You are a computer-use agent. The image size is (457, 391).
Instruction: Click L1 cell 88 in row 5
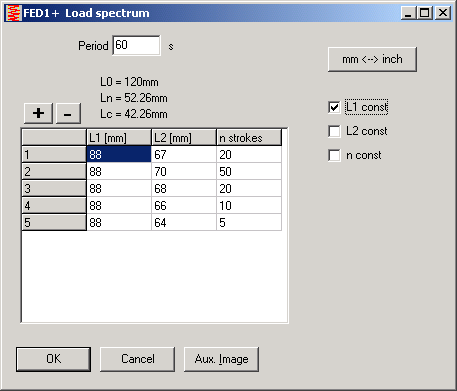[x=119, y=222]
